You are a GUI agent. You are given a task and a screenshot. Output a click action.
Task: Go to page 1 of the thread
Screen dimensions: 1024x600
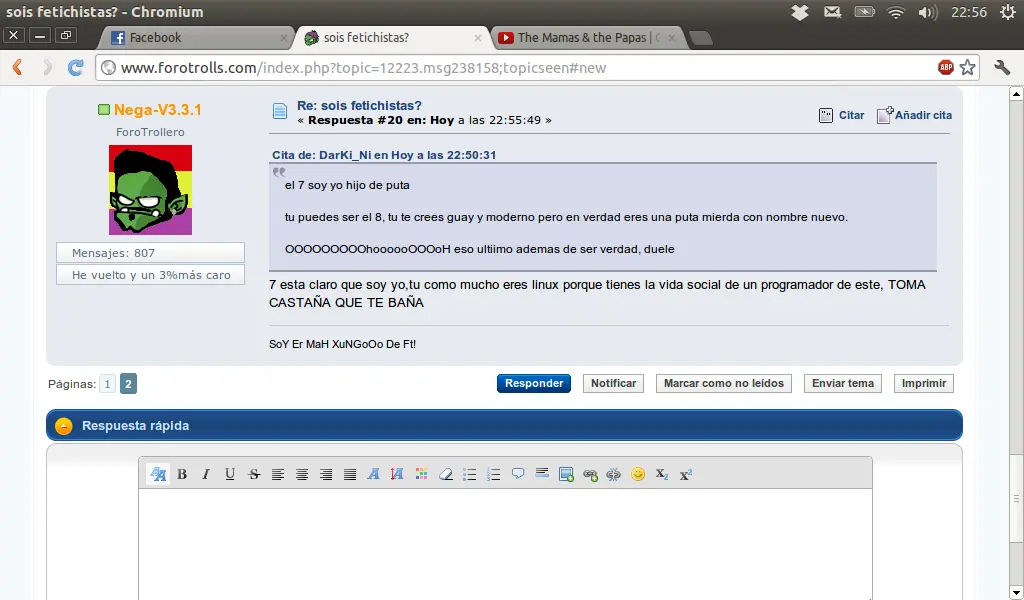coord(107,384)
